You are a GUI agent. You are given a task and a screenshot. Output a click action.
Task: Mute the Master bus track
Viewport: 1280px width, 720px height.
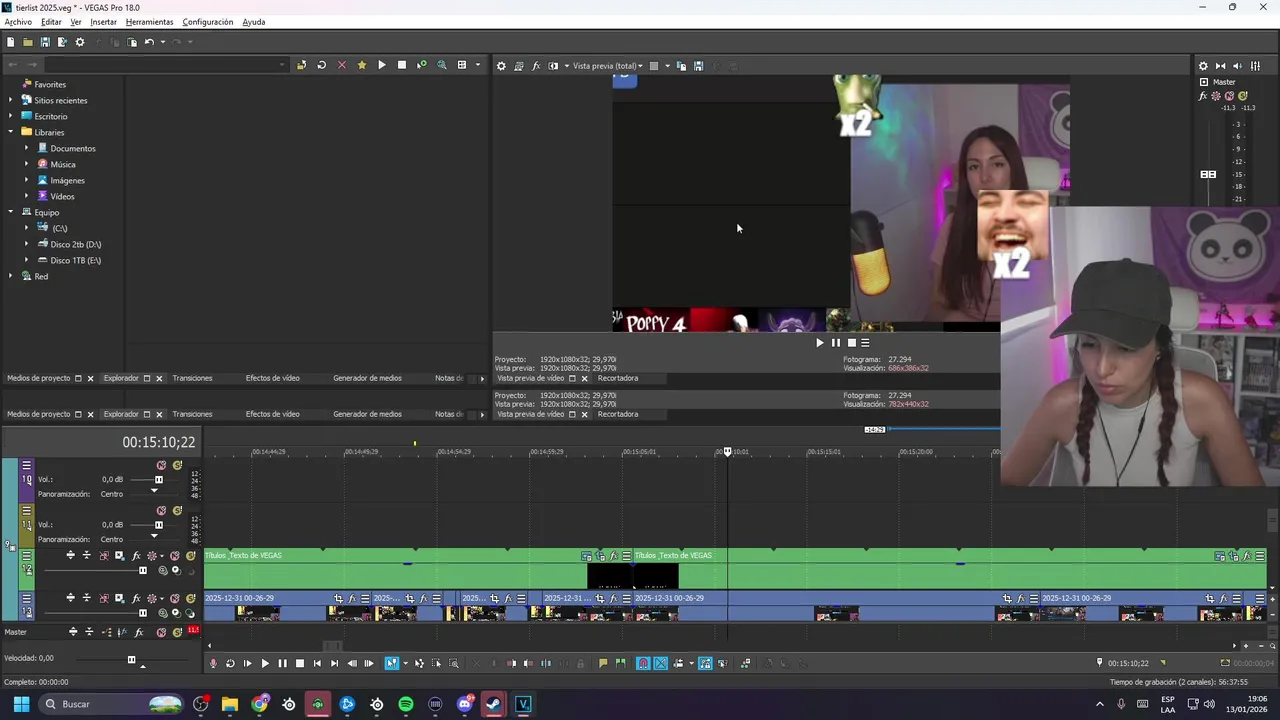[x=161, y=632]
